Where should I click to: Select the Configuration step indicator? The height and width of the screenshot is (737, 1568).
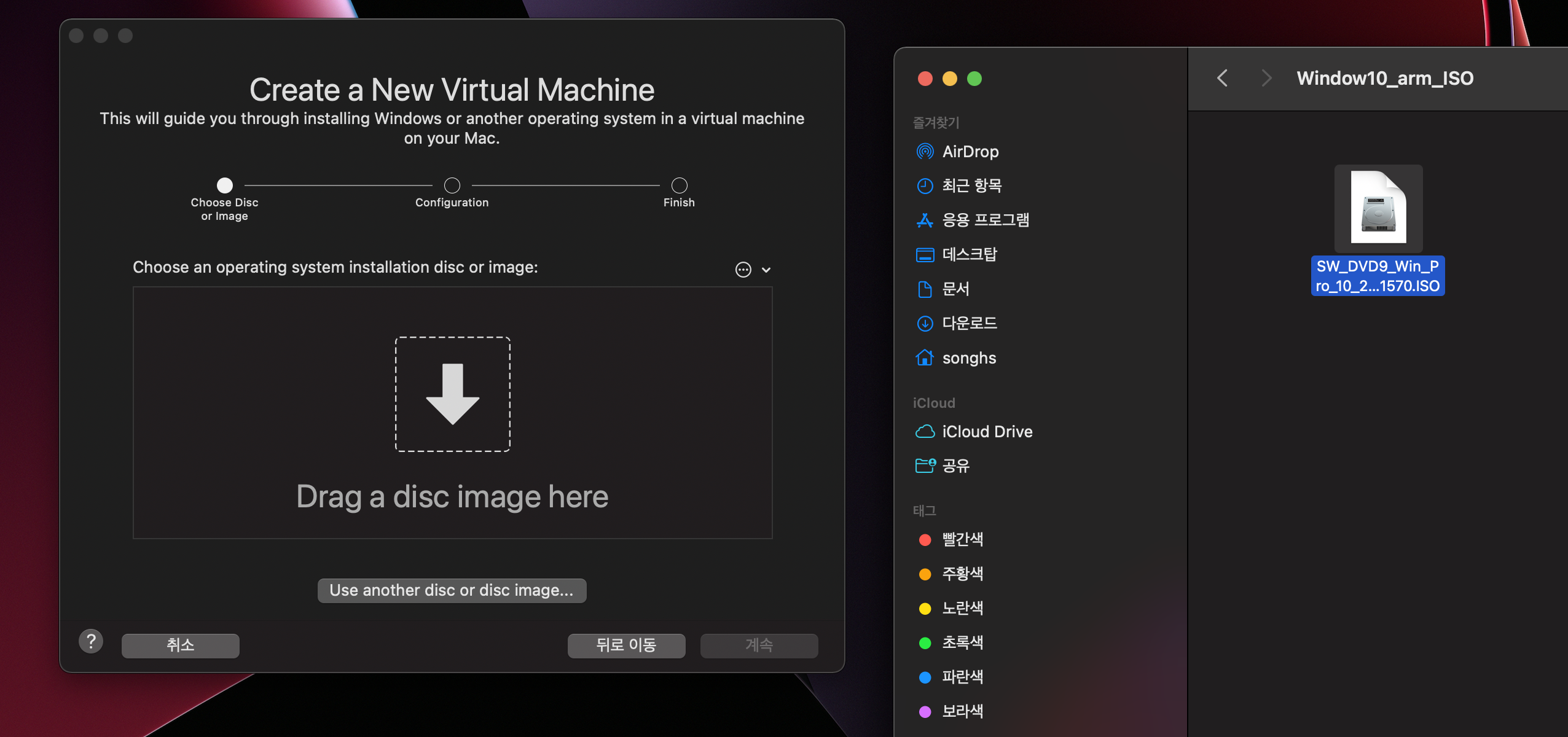point(452,185)
